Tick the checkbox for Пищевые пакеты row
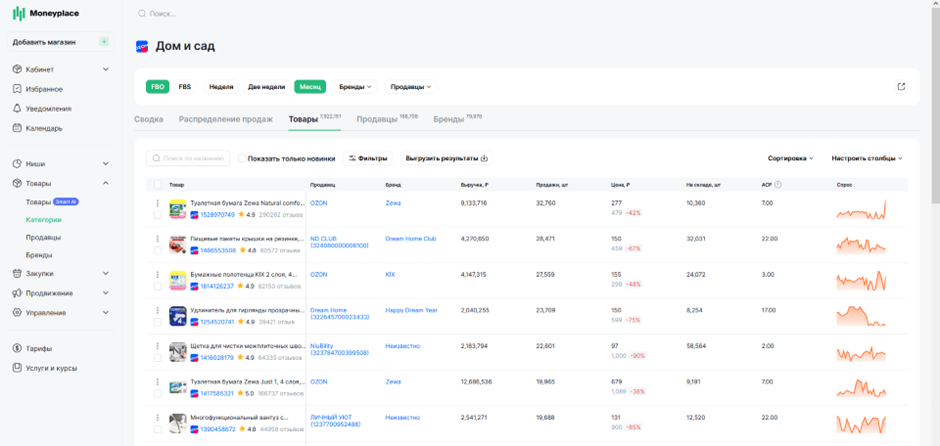The image size is (940, 446). pyautogui.click(x=158, y=250)
